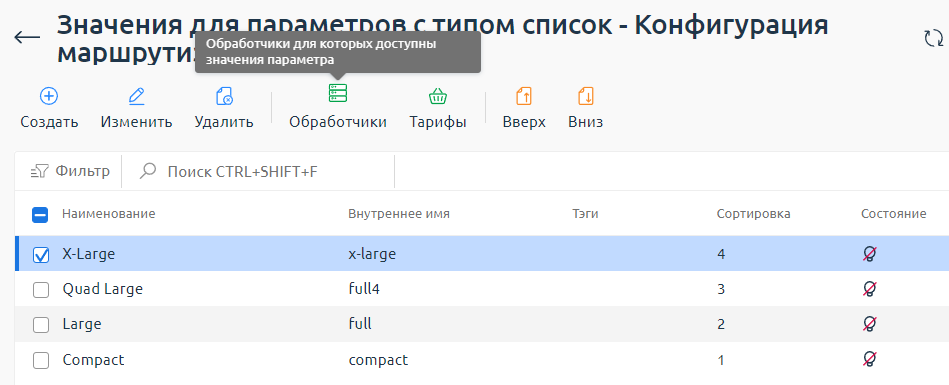
Task: Sort by Сортировка column header
Action: [x=754, y=214]
